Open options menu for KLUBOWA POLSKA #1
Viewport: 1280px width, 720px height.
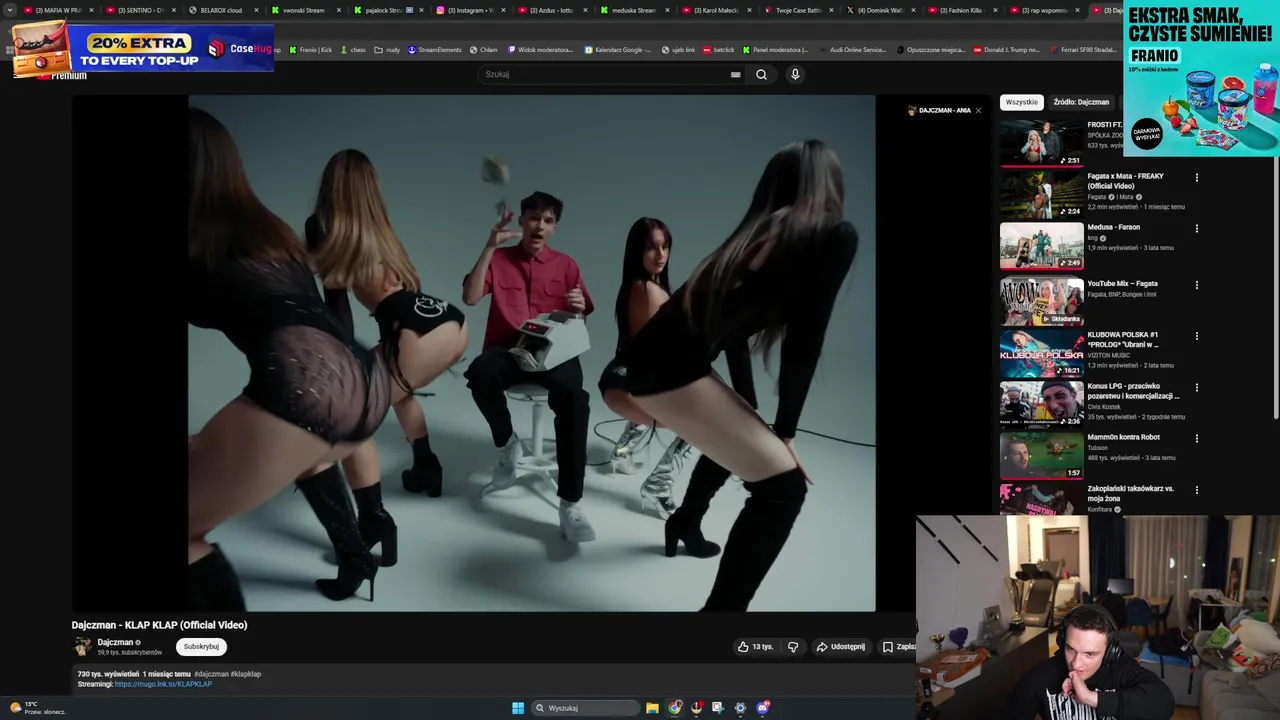pyautogui.click(x=1197, y=336)
